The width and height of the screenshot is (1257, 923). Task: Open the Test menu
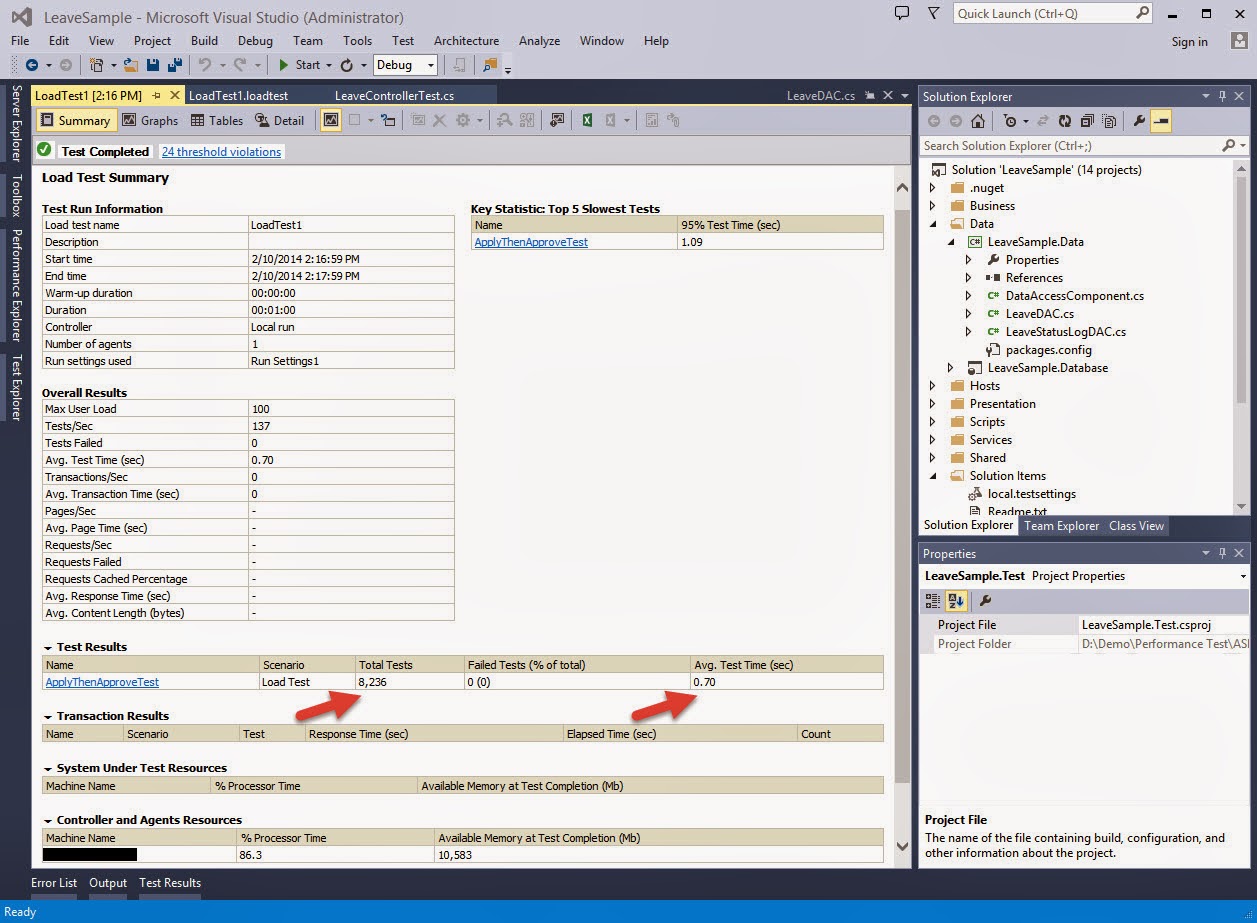pyautogui.click(x=403, y=41)
